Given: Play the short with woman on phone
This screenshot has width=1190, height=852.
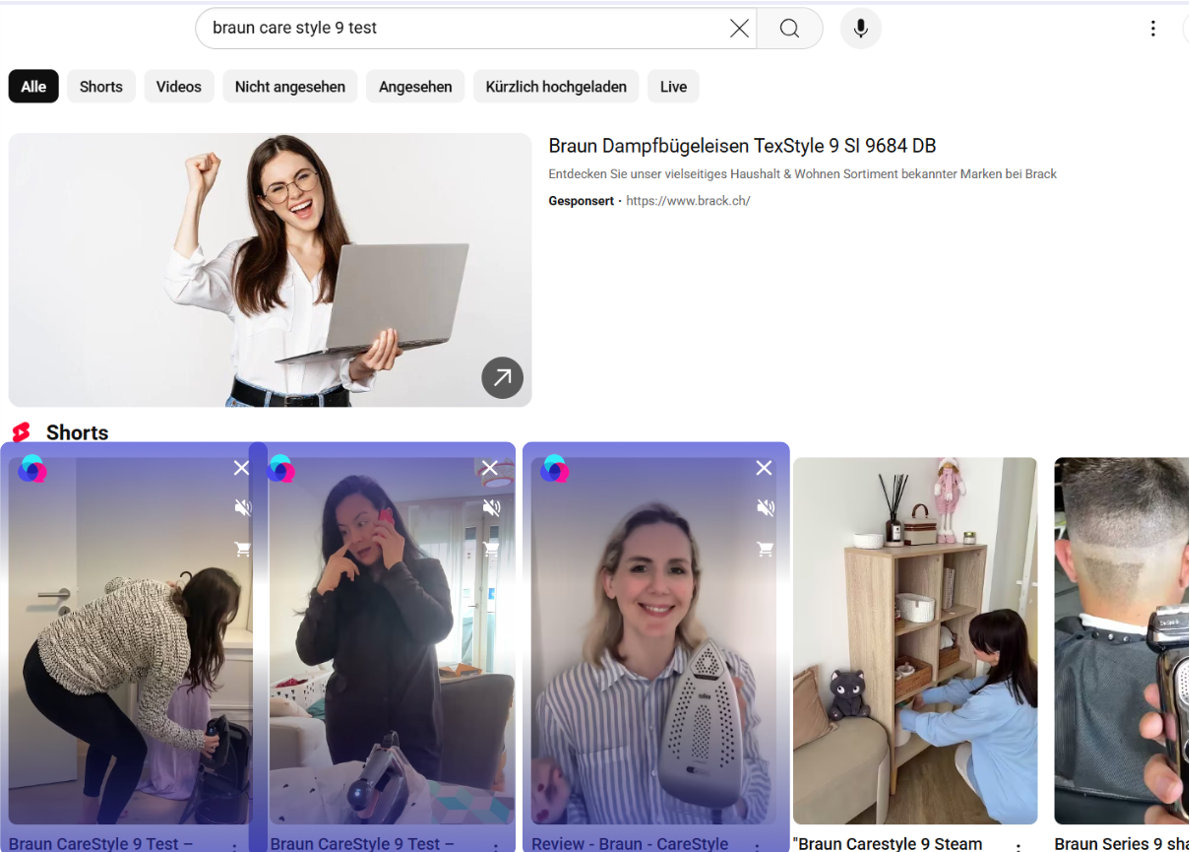Looking at the screenshot, I should pyautogui.click(x=392, y=640).
